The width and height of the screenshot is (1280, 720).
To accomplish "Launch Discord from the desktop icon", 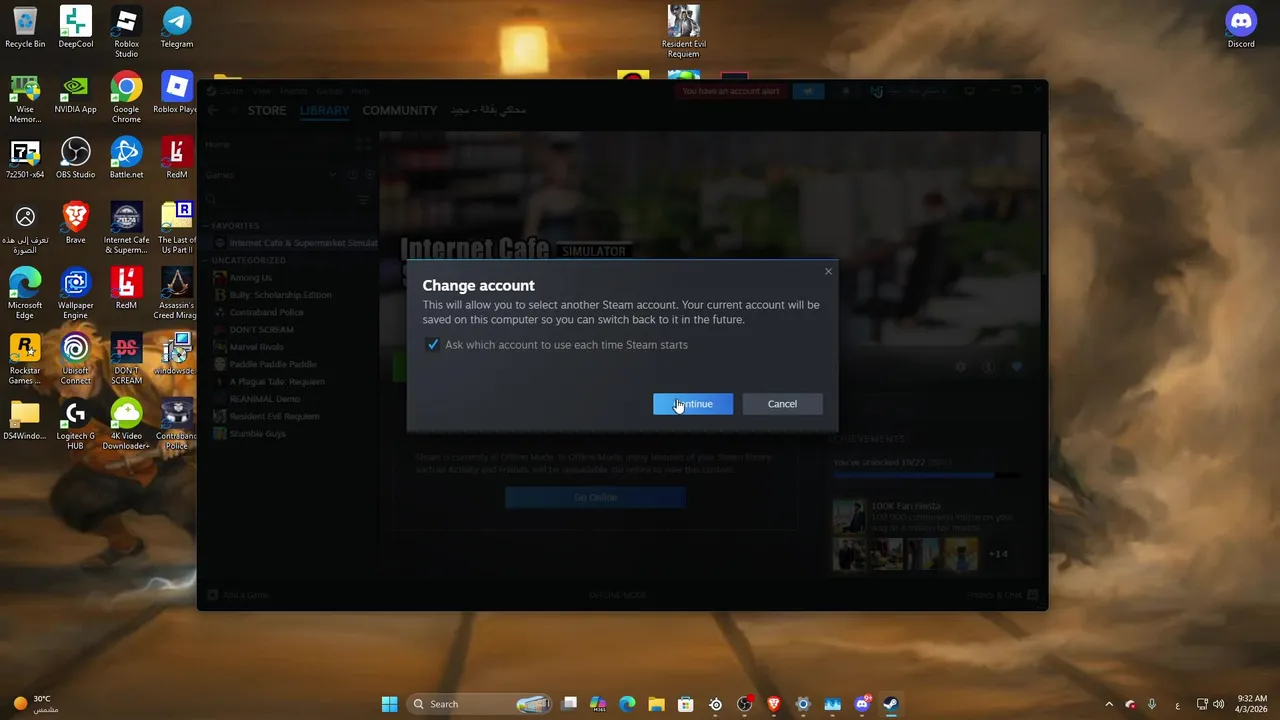I will (1241, 27).
